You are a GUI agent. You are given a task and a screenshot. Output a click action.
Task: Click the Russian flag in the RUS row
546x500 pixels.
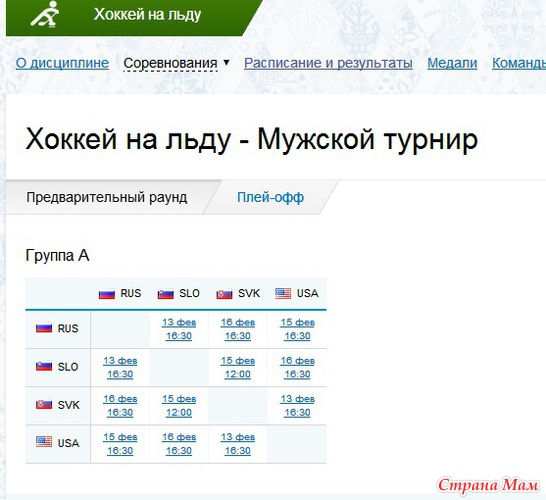[x=44, y=328]
